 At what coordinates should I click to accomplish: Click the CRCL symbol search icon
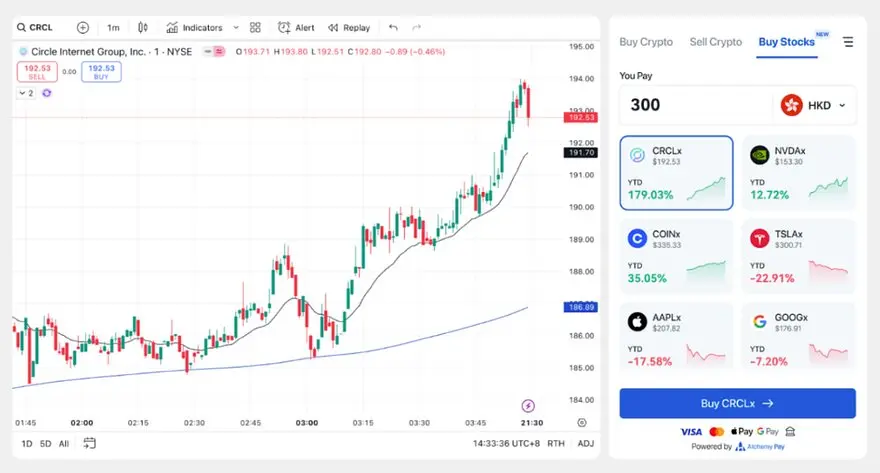(21, 27)
